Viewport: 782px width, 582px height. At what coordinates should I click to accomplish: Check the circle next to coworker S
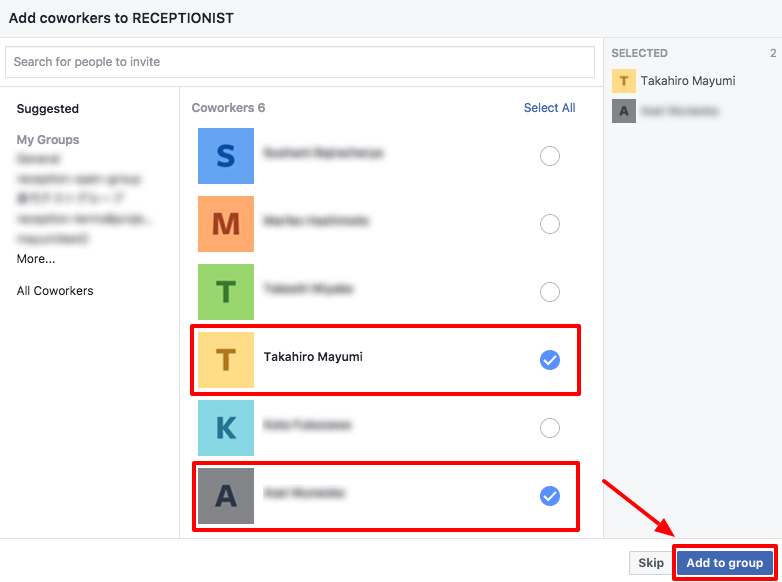click(x=550, y=156)
